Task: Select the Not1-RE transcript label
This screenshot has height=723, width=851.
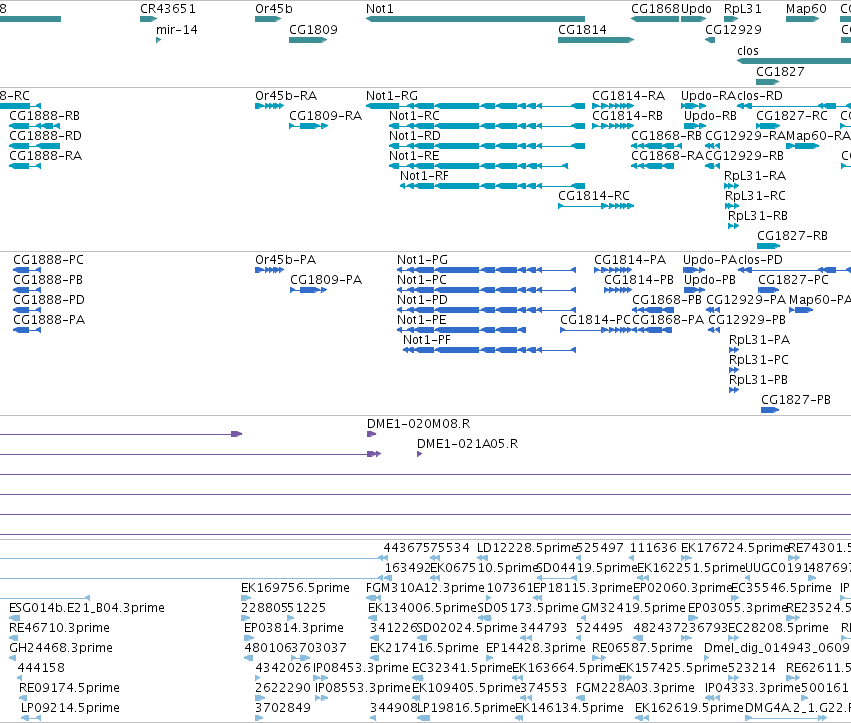Action: click(414, 156)
